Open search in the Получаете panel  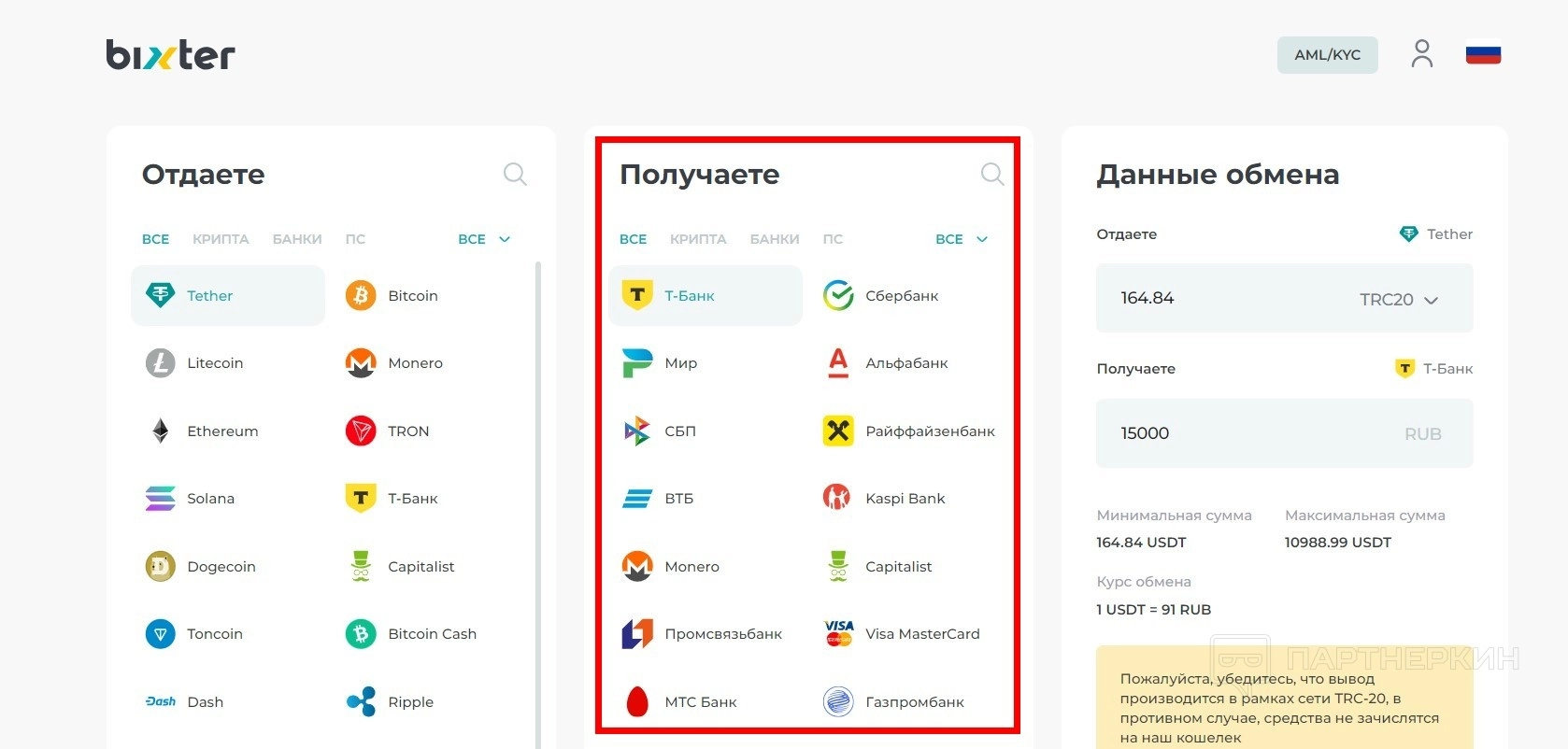[992, 174]
